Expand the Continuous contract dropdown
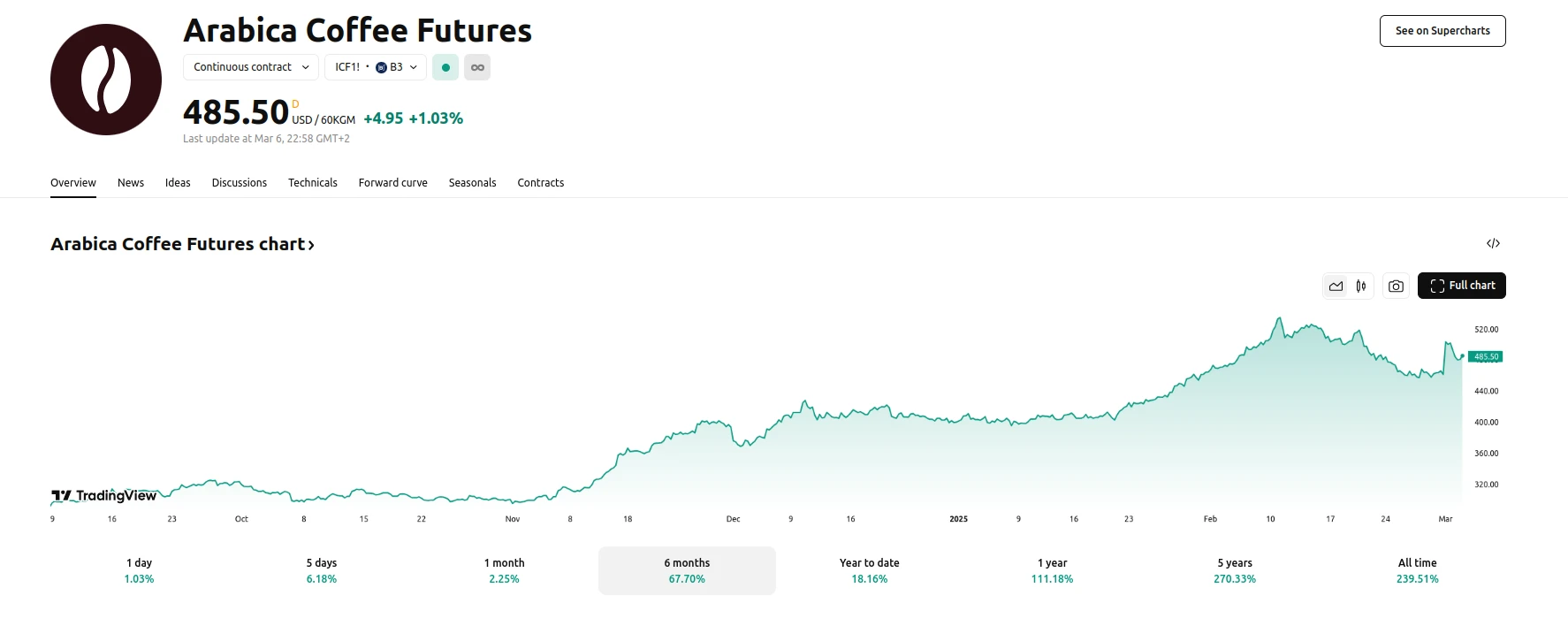1568x626 pixels. [251, 67]
